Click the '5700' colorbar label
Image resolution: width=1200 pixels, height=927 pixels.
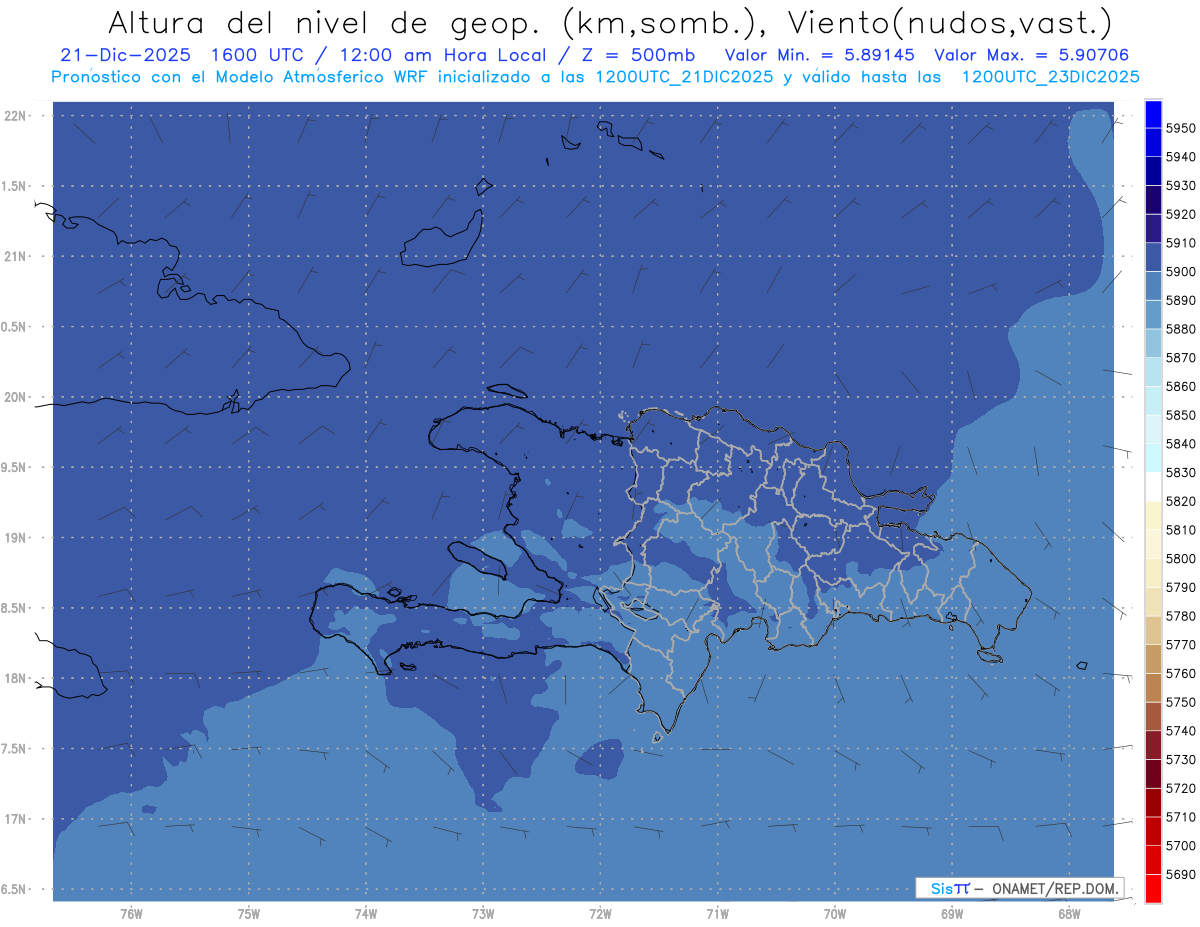(x=1180, y=846)
